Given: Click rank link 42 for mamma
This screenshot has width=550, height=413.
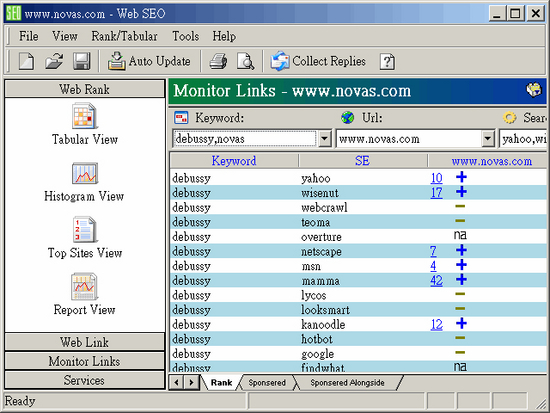Looking at the screenshot, I should 436,281.
